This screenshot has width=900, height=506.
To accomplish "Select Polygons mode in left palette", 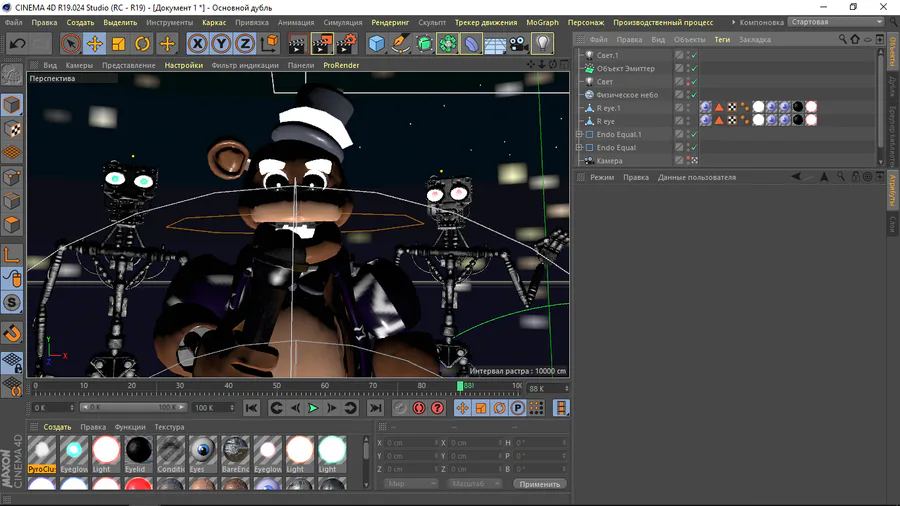I will 12,224.
